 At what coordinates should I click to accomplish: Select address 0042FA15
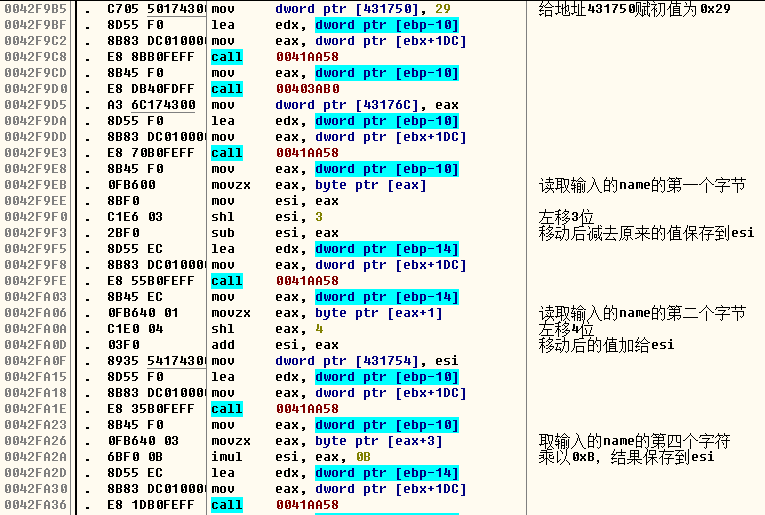click(x=35, y=377)
